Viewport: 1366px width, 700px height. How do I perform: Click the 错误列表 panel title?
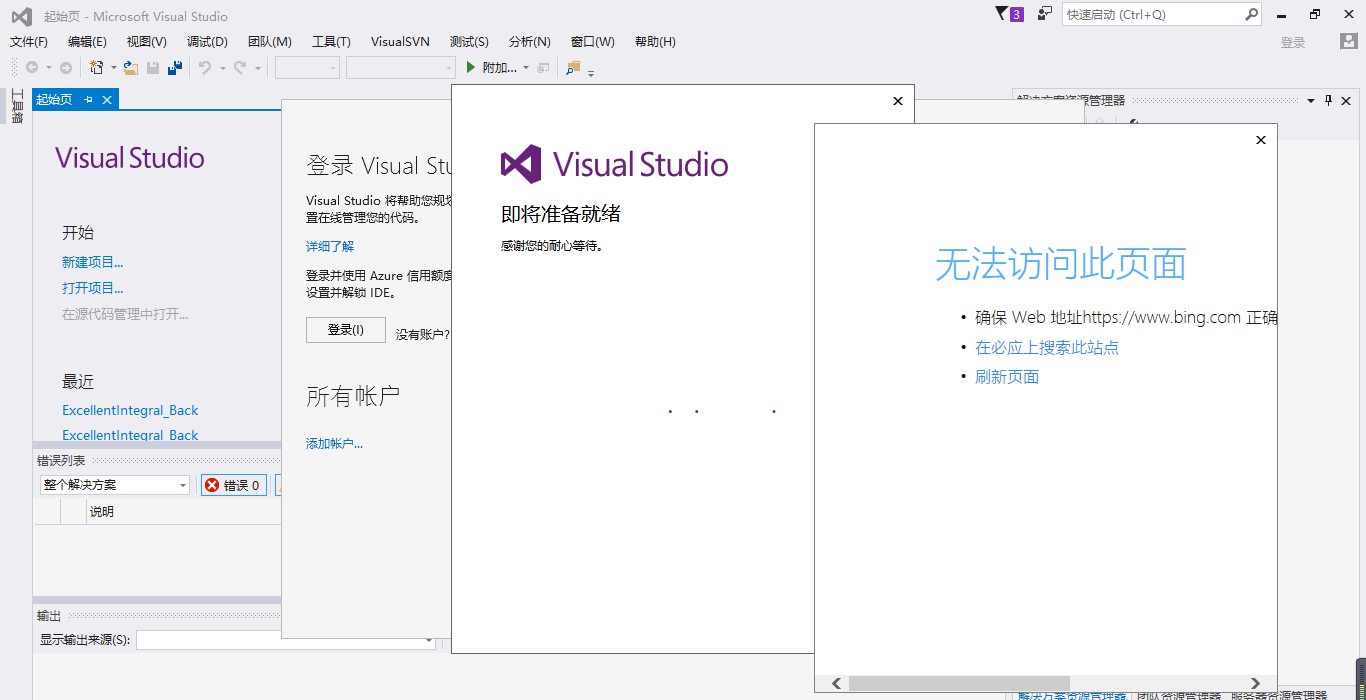pos(61,461)
